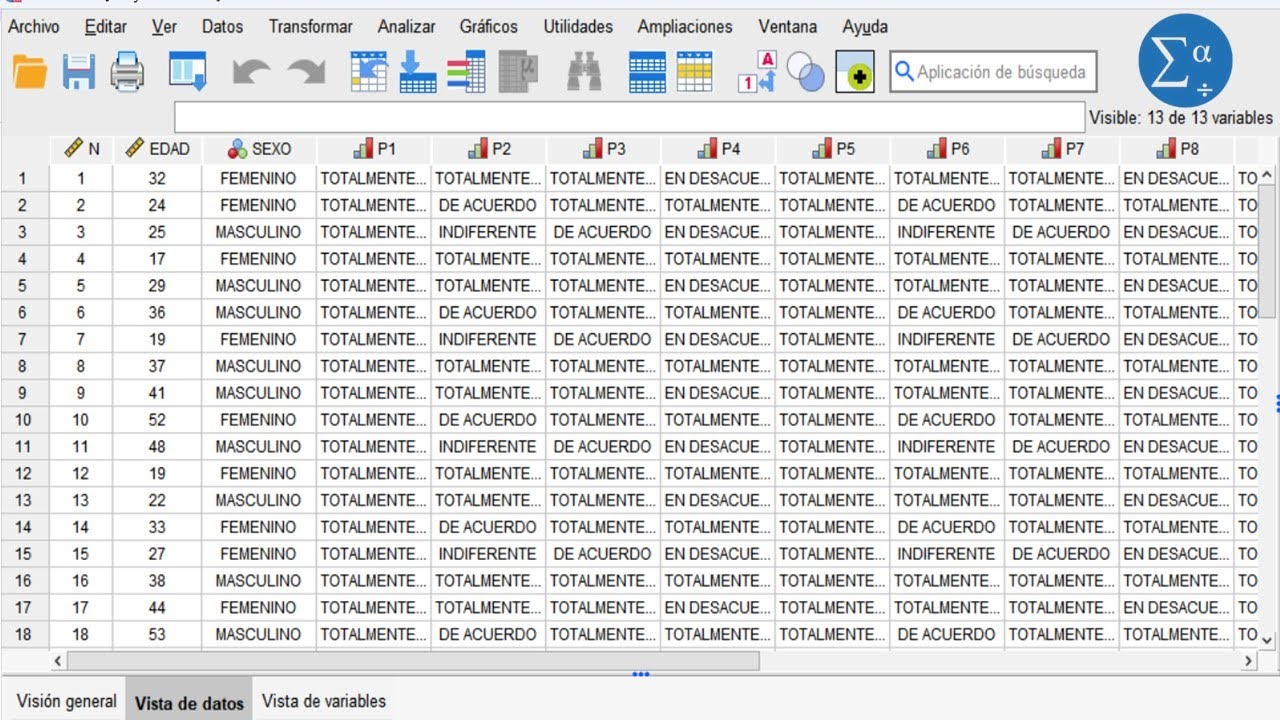This screenshot has width=1280, height=720.
Task: Click the Run descriptive statistics icon
Action: tap(519, 72)
